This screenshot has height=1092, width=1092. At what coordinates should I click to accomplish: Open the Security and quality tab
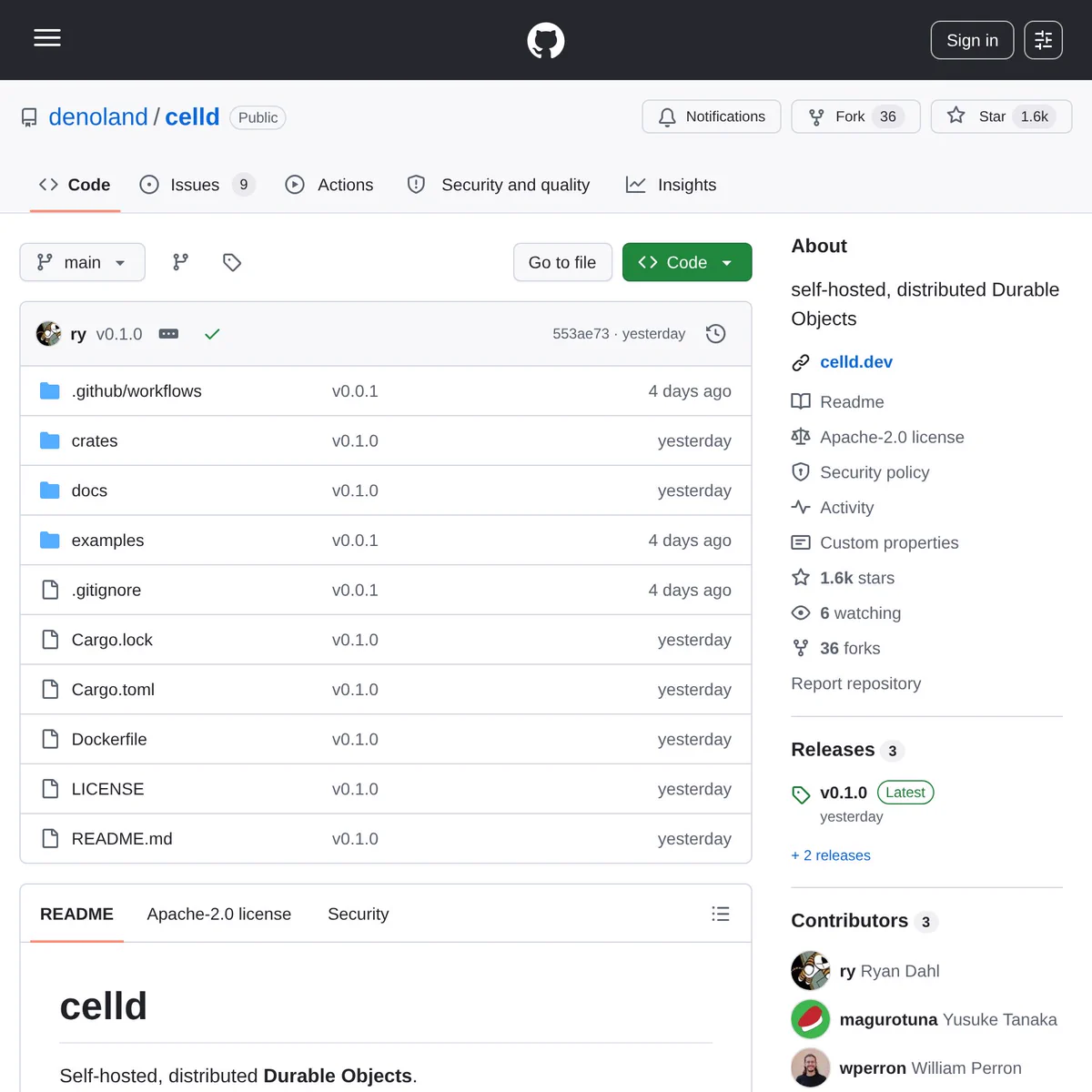point(499,185)
